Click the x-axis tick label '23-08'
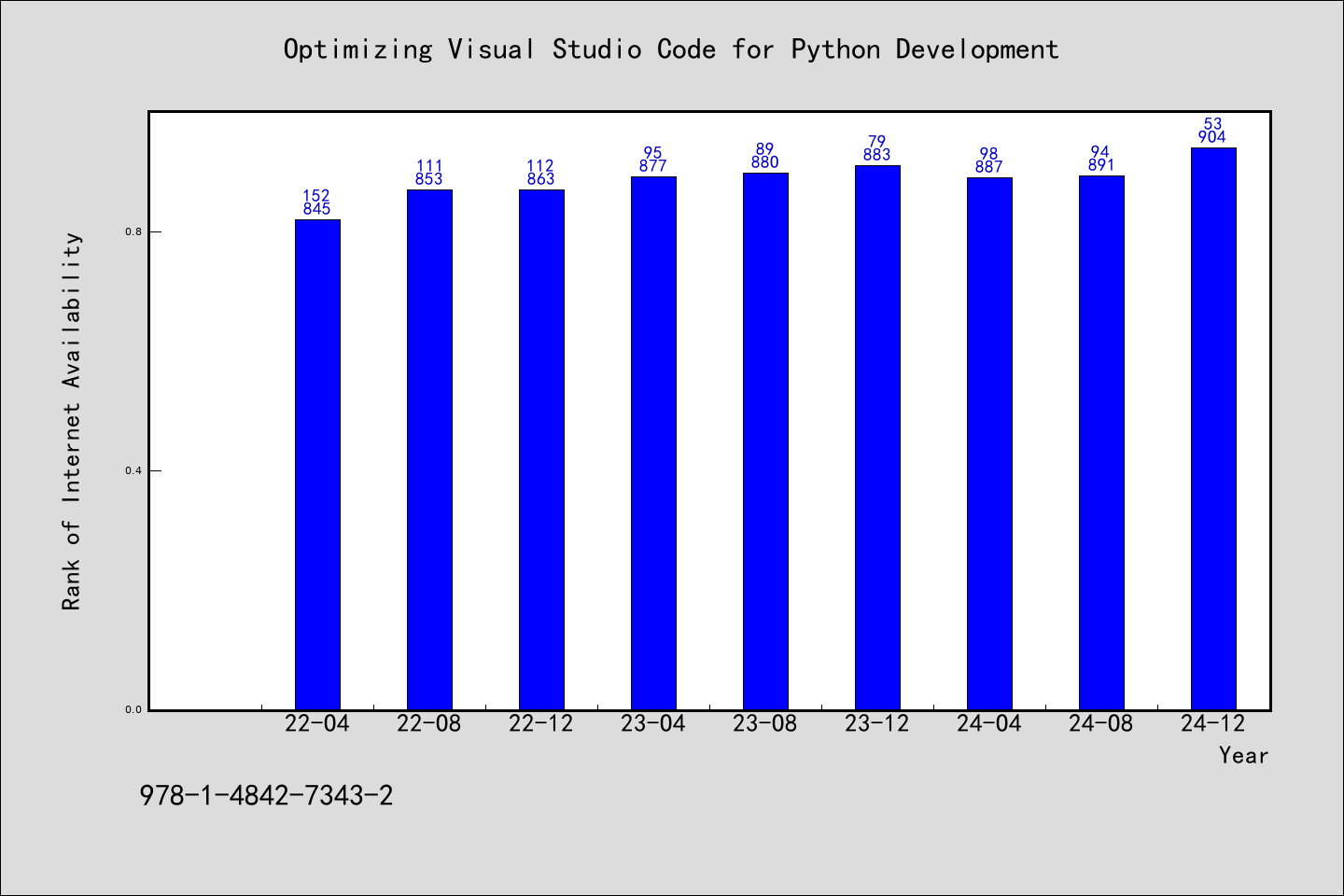Image resolution: width=1344 pixels, height=896 pixels. coord(765,724)
